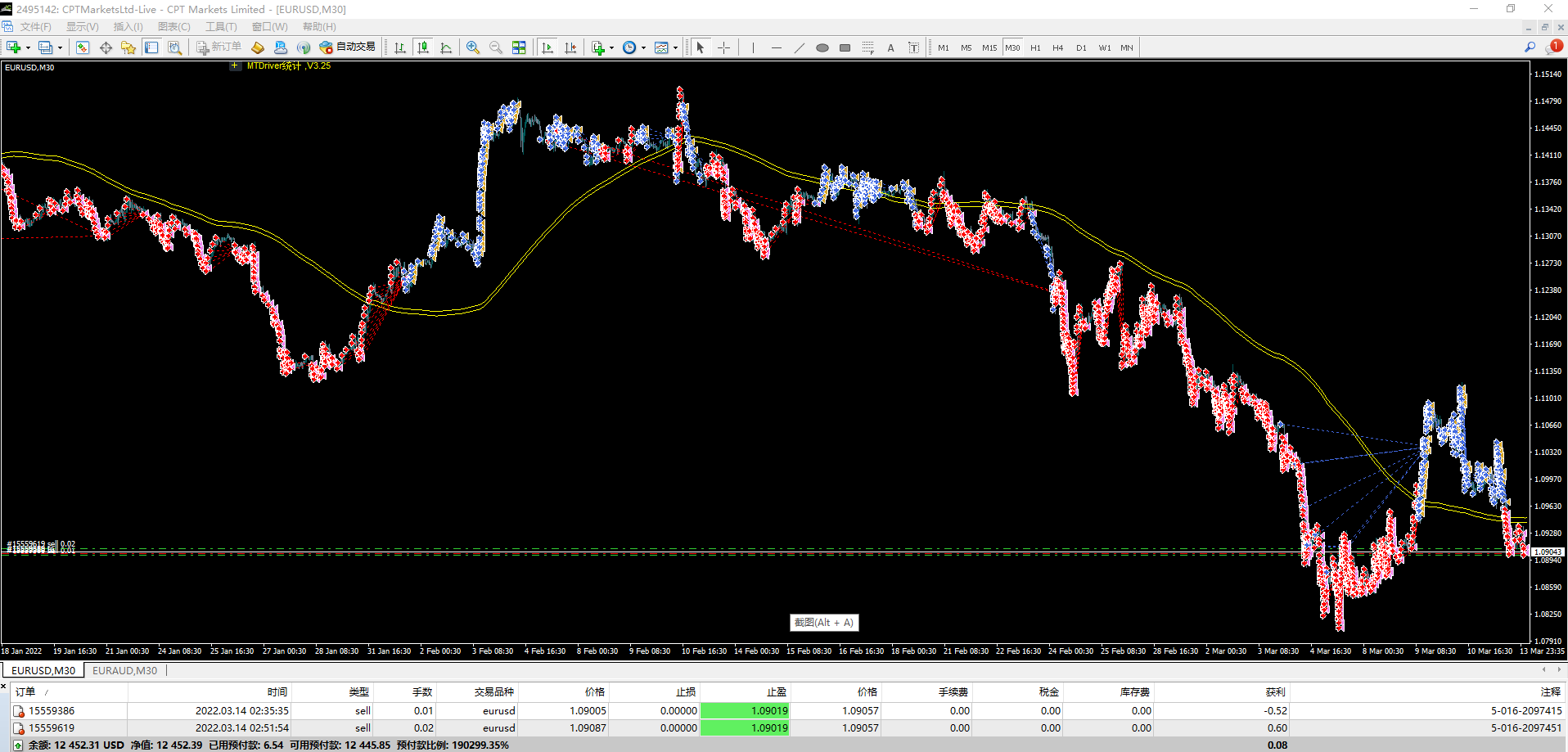Image resolution: width=1568 pixels, height=752 pixels.
Task: Click the 新订单 new order button
Action: (219, 47)
